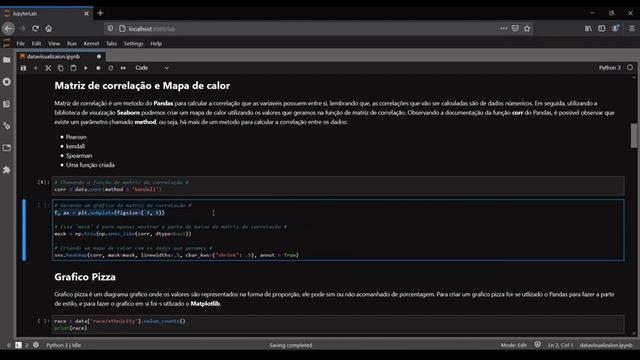
Task: Click the 'Pearson' bullet item
Action: [76, 137]
